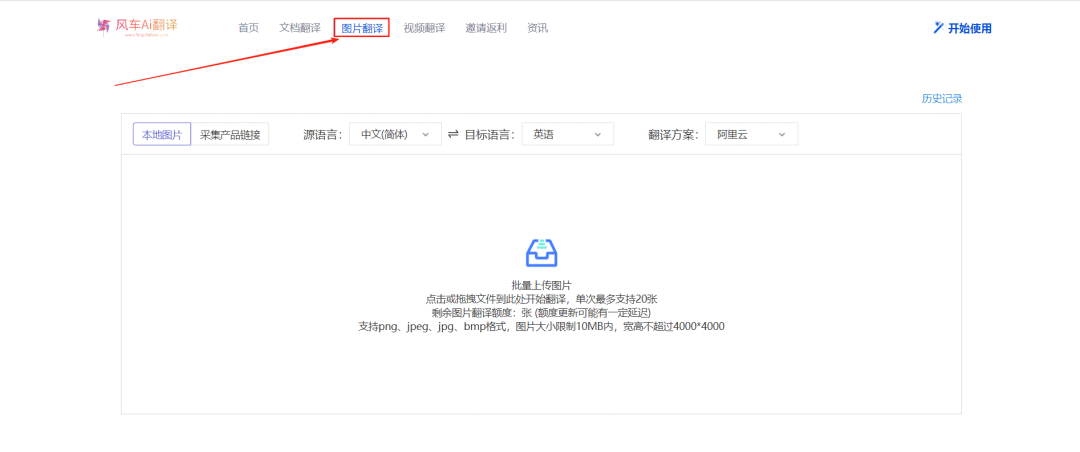Click the 源语言 label
The height and width of the screenshot is (452, 1080).
(x=323, y=135)
